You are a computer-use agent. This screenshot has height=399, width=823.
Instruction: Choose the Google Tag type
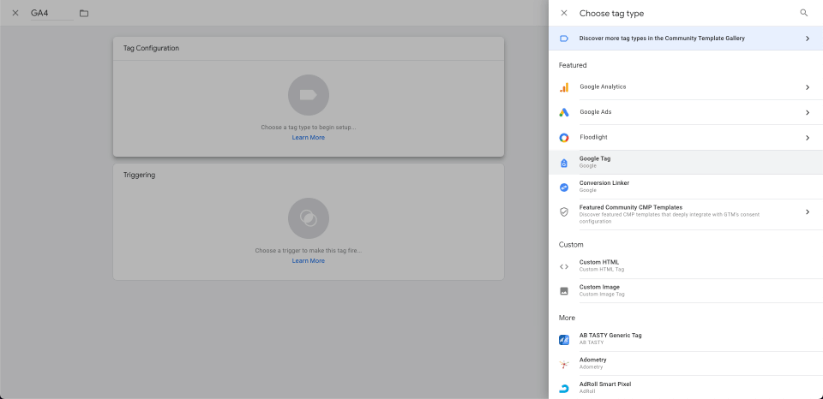point(685,162)
